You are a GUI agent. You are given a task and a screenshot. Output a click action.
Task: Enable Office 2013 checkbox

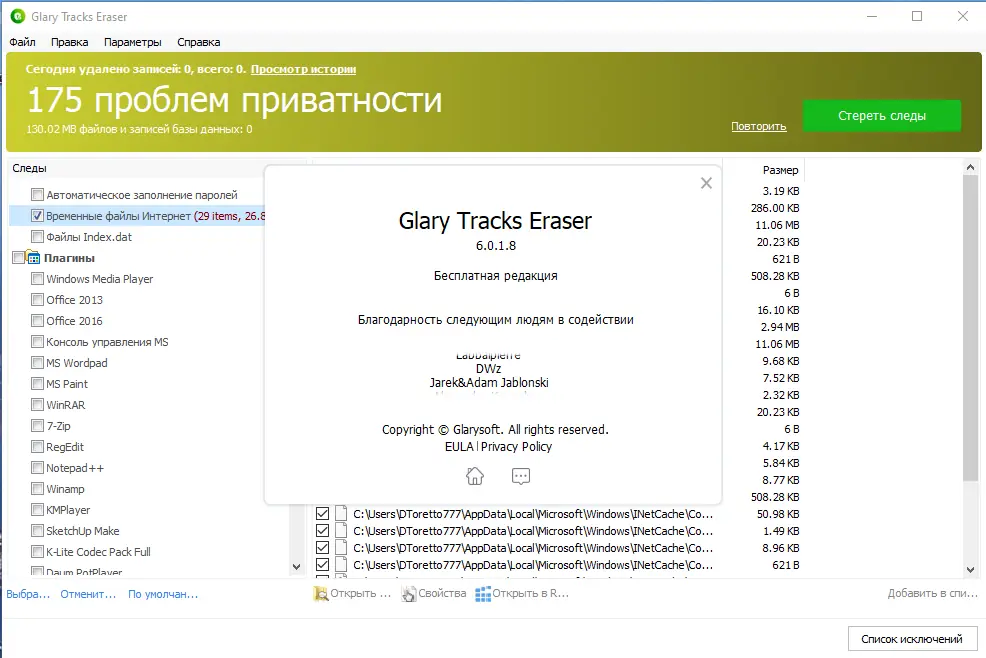pyautogui.click(x=37, y=299)
